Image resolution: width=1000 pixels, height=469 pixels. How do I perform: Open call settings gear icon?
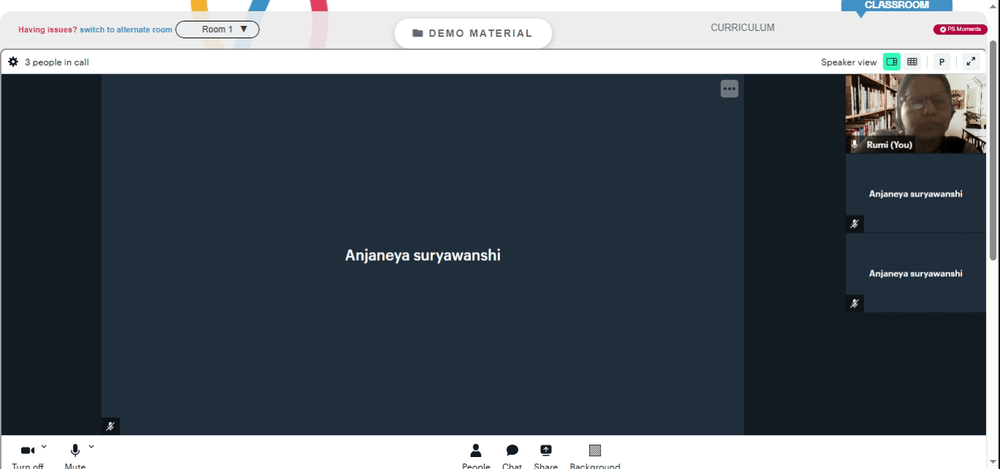[x=13, y=62]
